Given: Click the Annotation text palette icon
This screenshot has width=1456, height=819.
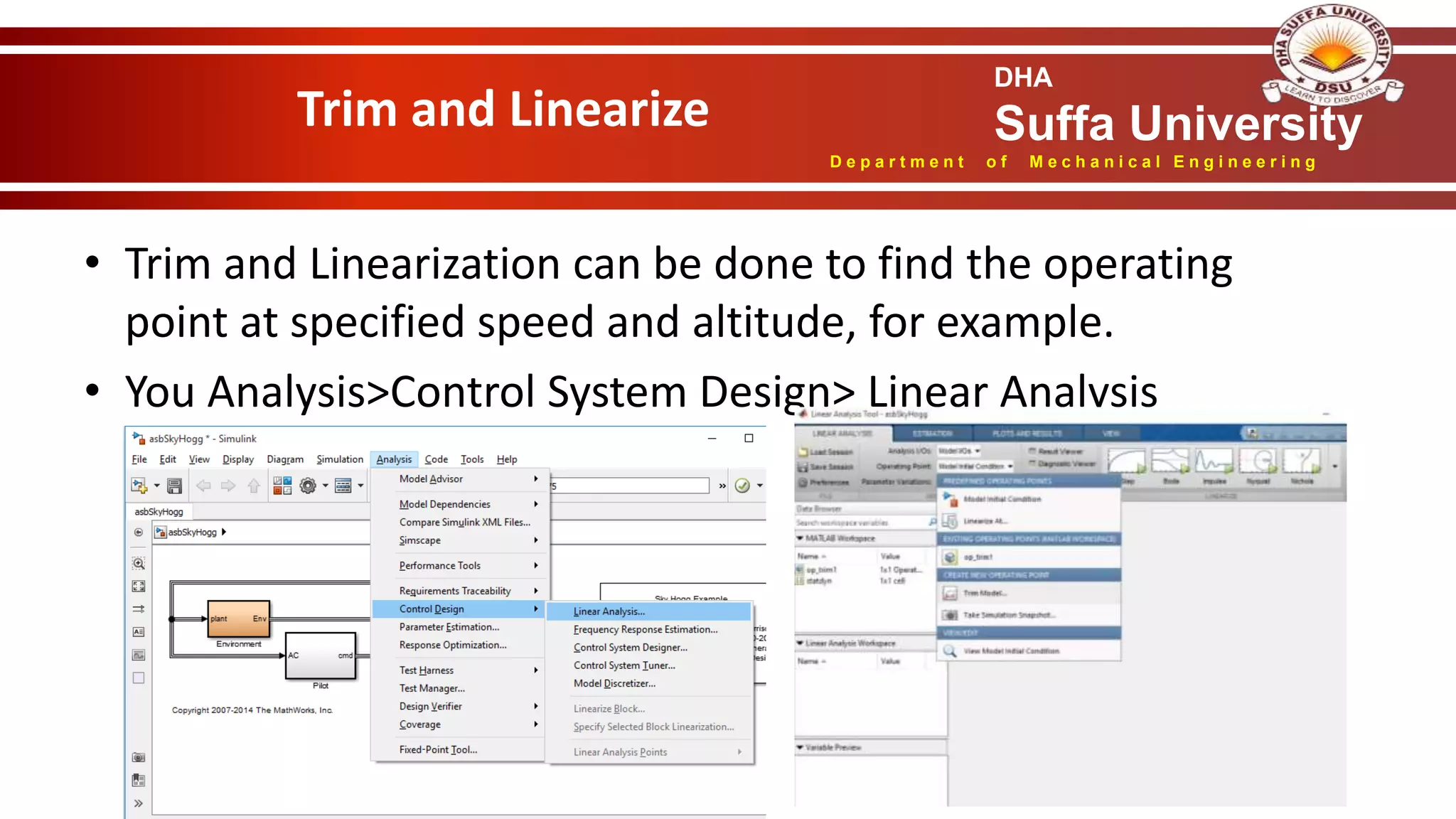Looking at the screenshot, I should [139, 632].
